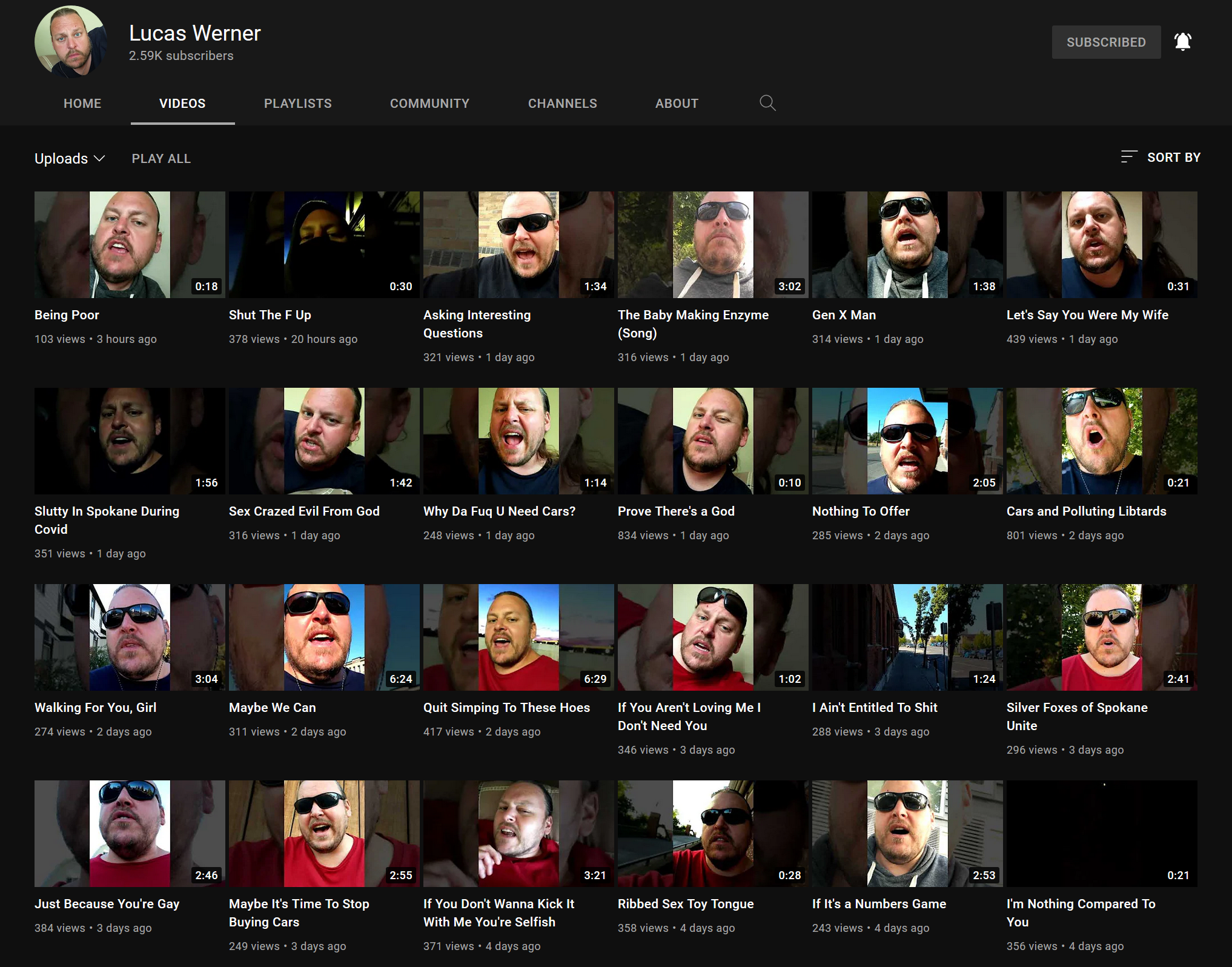Open the Sort By menu
The height and width of the screenshot is (967, 1232).
click(x=1160, y=158)
